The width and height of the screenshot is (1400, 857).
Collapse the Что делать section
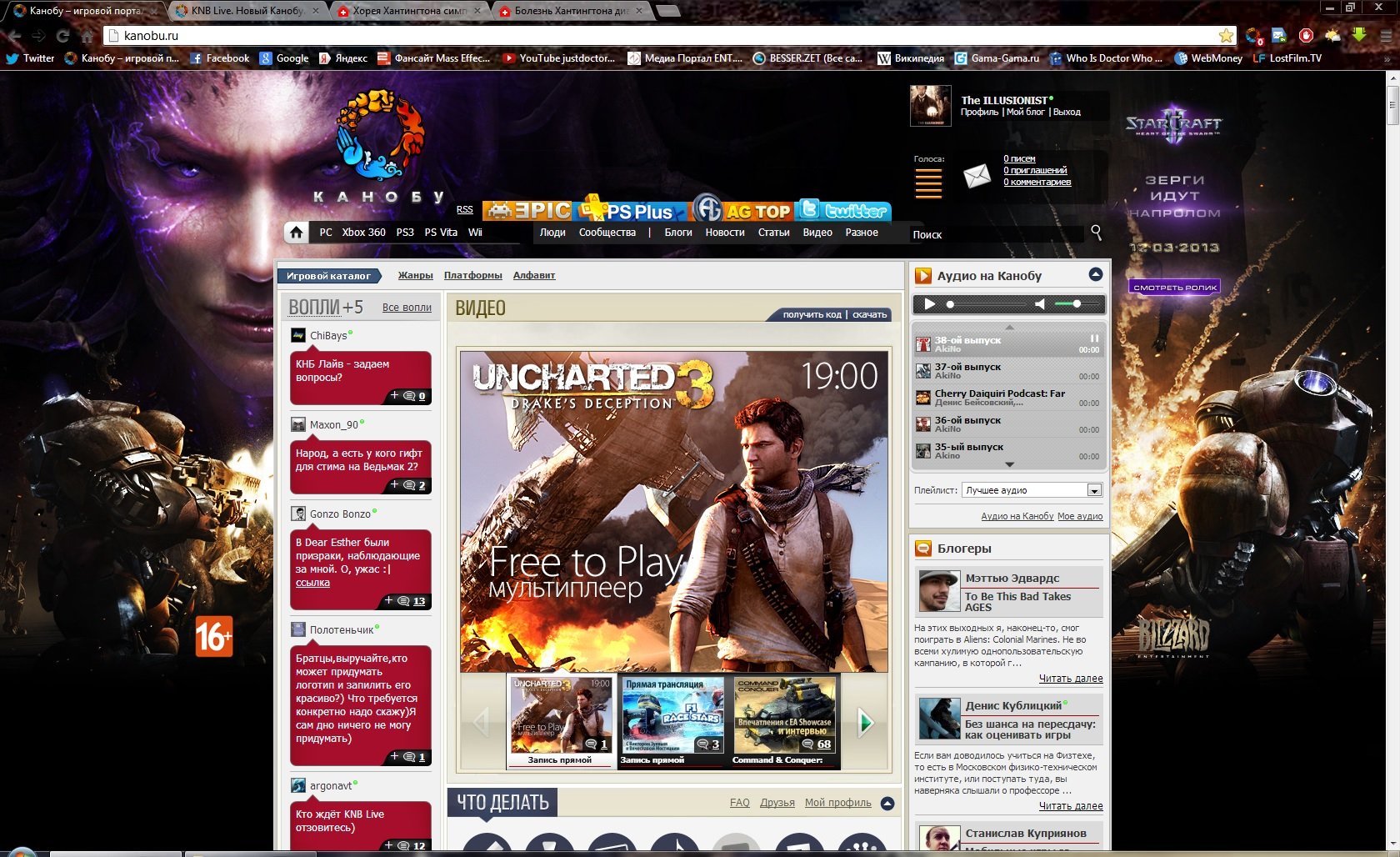(887, 804)
